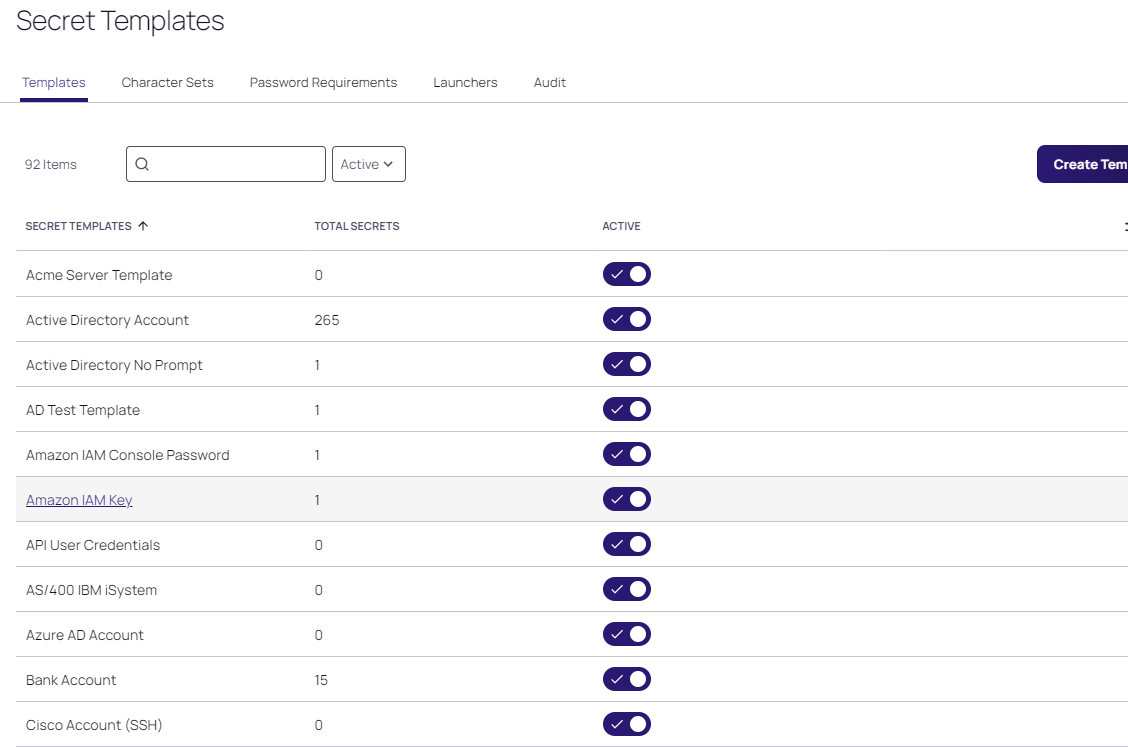Toggle Acme Server Template active switch
Viewport: 1128px width, 747px height.
tap(626, 275)
